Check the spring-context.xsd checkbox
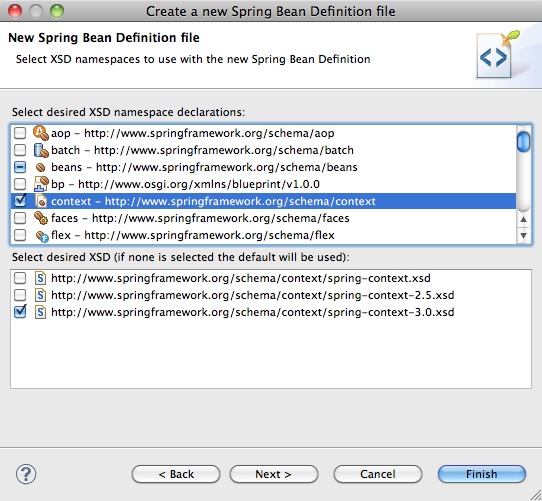This screenshot has height=501, width=542. (x=20, y=278)
